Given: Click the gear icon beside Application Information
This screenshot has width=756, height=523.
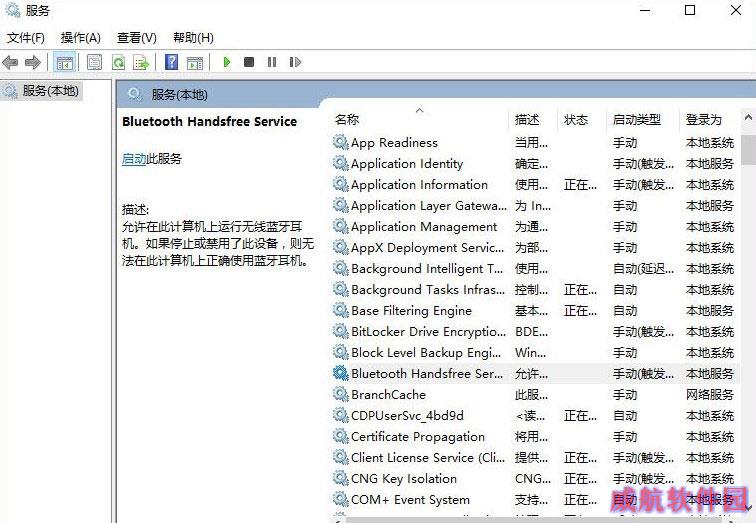Looking at the screenshot, I should [340, 184].
